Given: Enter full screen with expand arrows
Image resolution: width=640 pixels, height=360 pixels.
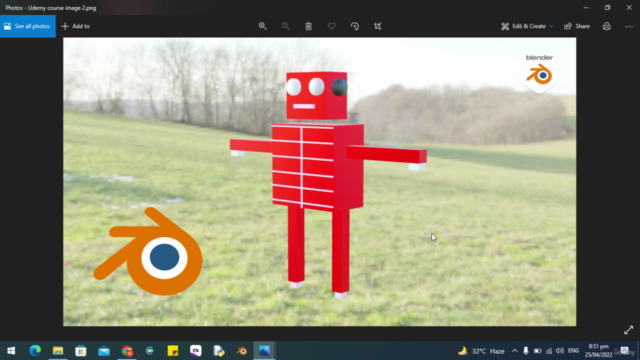Looking at the screenshot, I should 629,330.
